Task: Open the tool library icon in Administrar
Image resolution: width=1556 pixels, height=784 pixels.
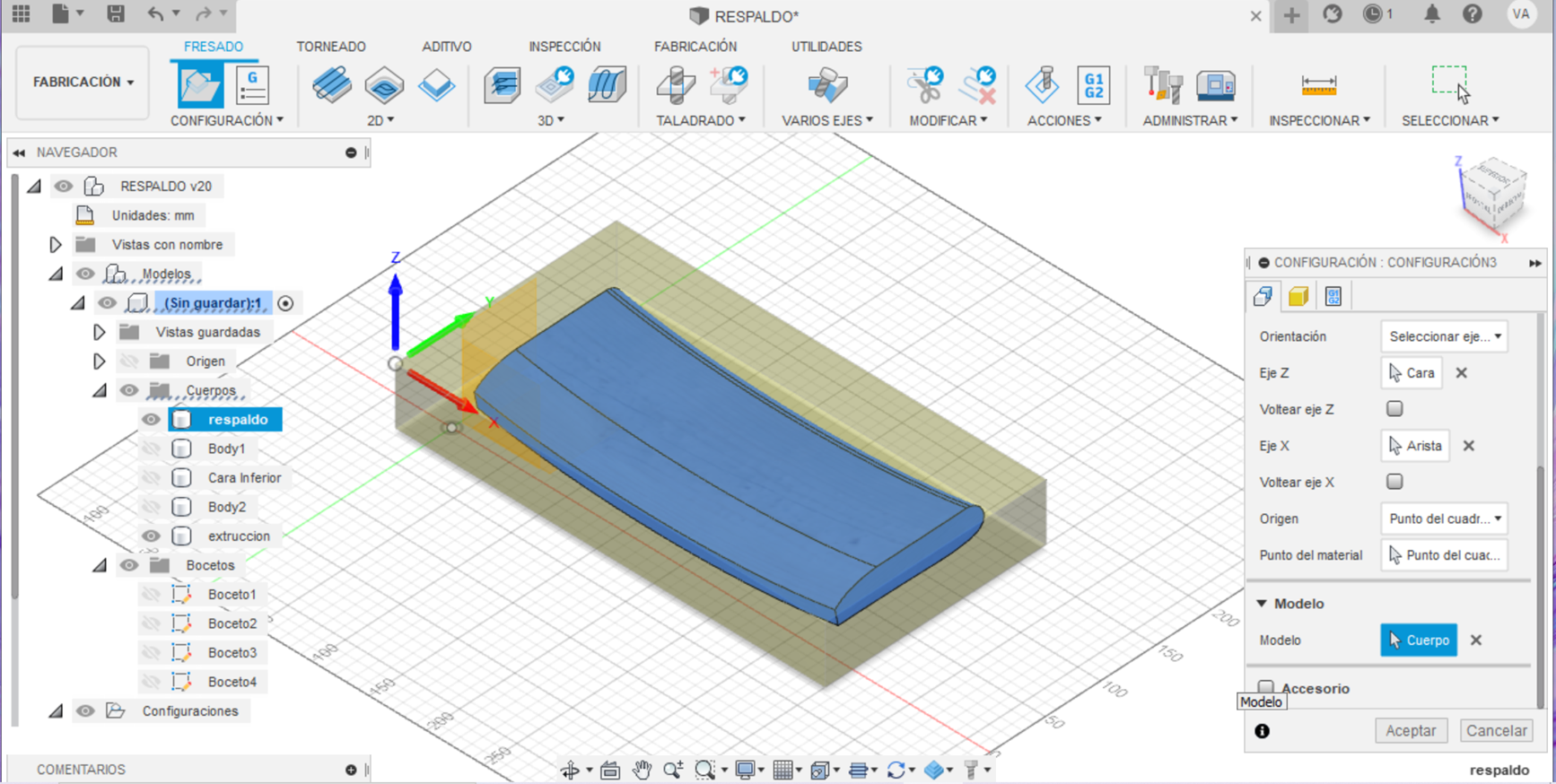Action: coord(1163,85)
